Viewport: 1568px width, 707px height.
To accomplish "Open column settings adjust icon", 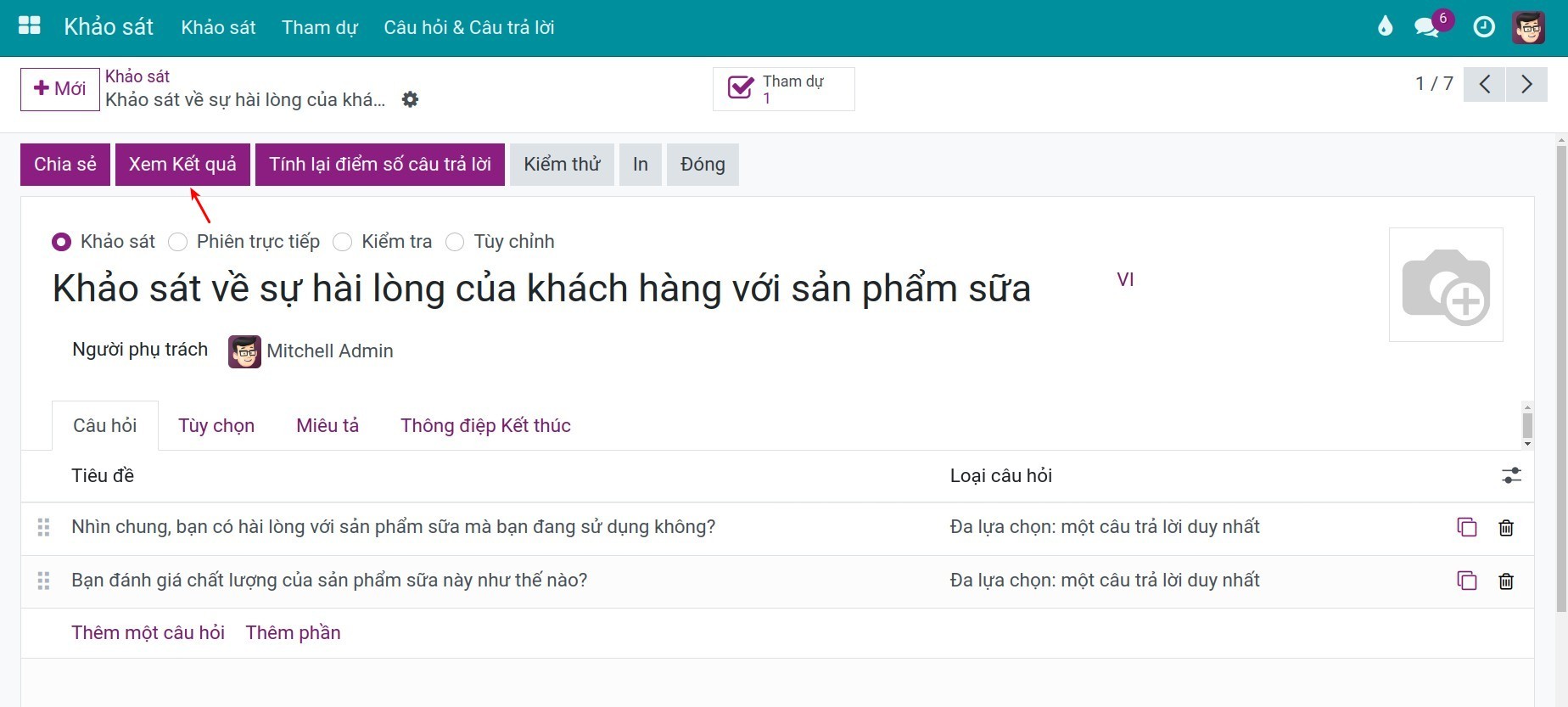I will 1511,475.
